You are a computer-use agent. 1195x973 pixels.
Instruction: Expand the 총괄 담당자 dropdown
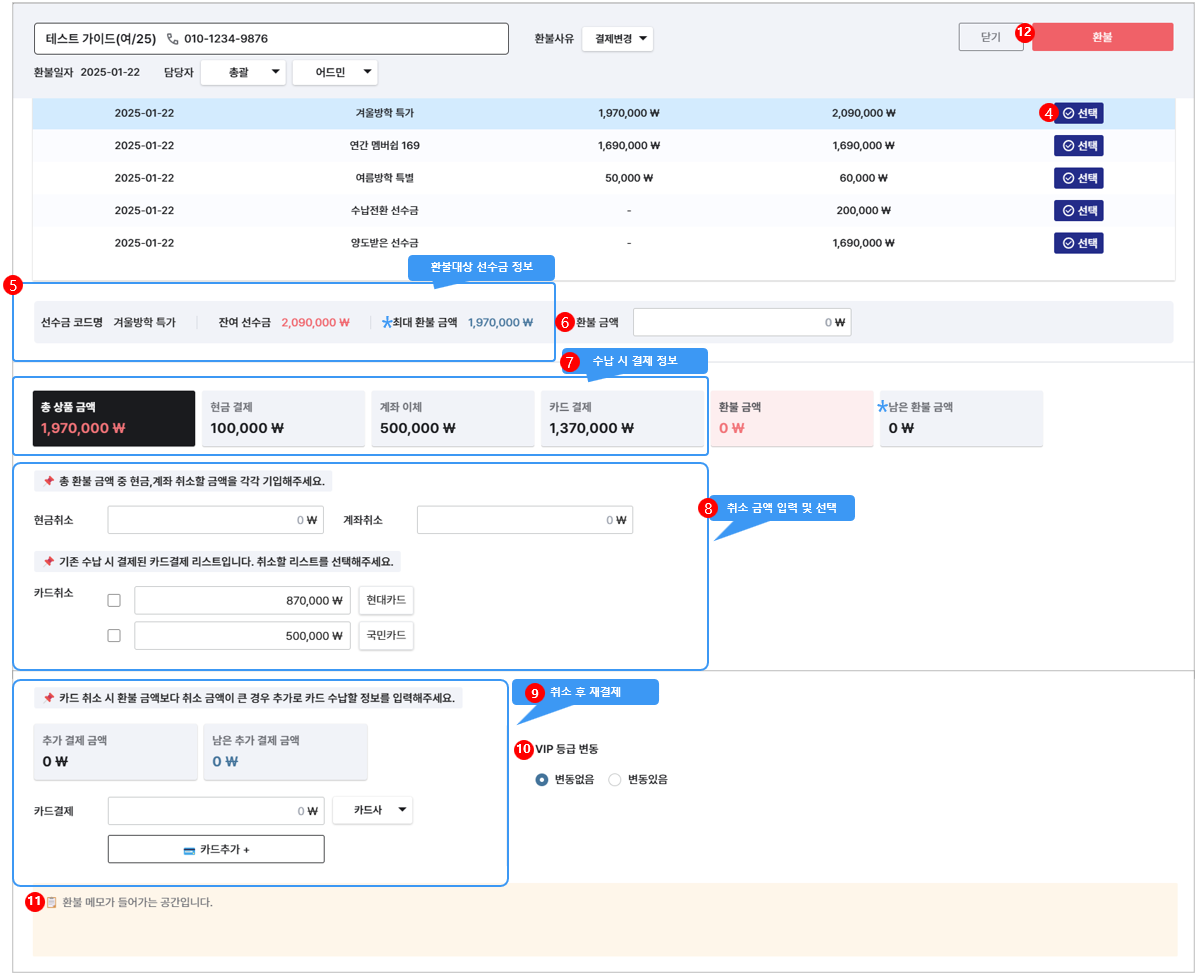click(243, 72)
